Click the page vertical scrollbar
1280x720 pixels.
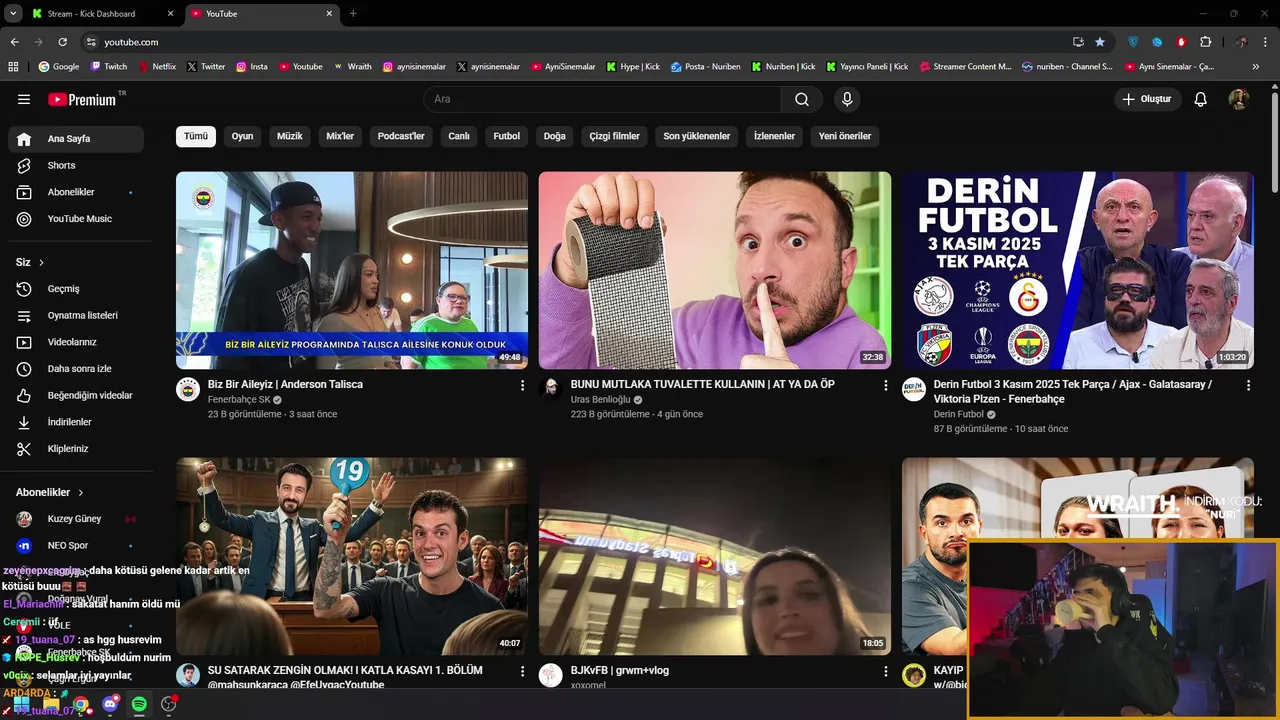pos(1274,140)
